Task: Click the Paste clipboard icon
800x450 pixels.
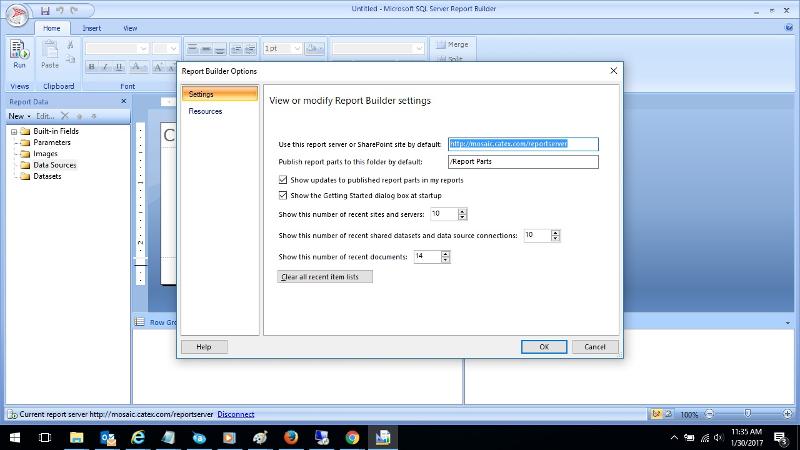Action: click(x=50, y=49)
